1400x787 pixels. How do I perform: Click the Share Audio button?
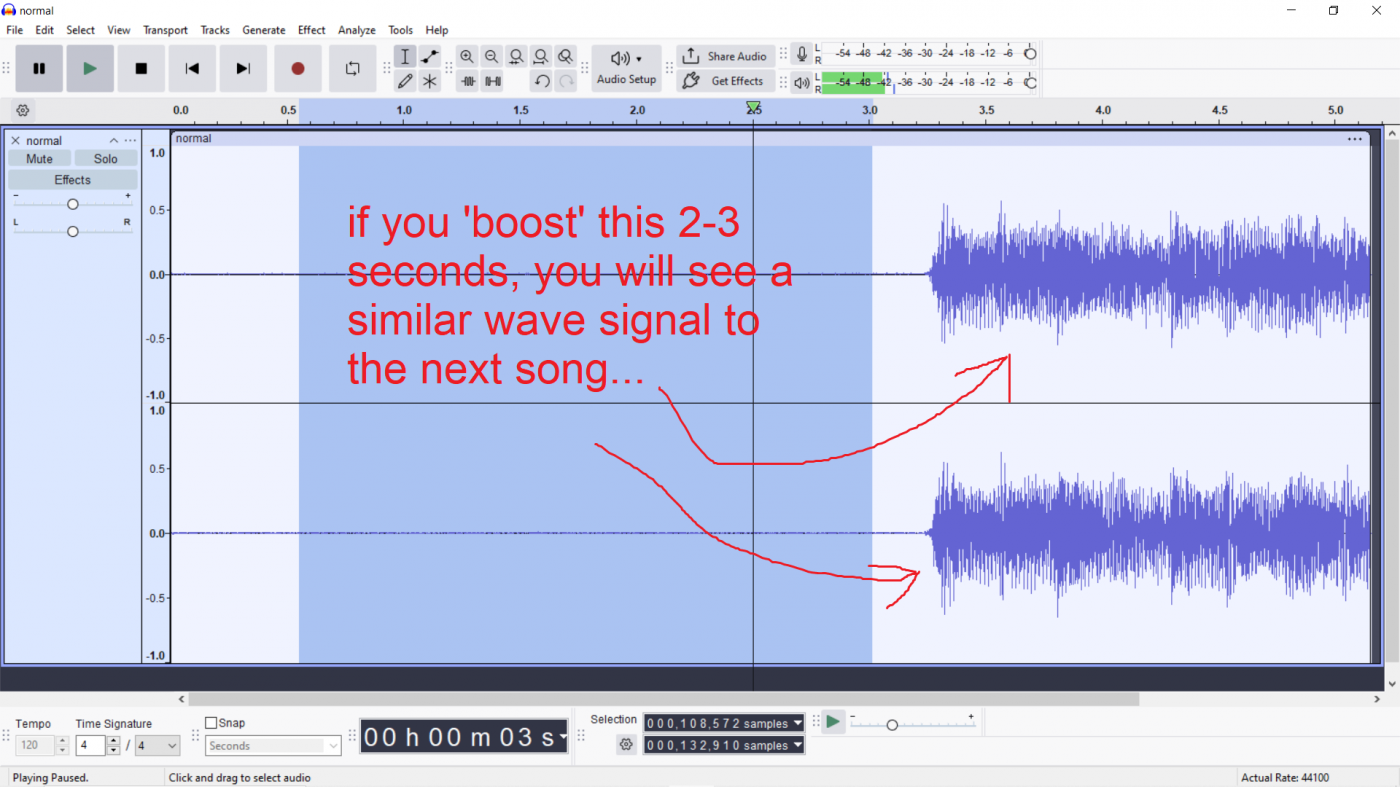point(725,56)
